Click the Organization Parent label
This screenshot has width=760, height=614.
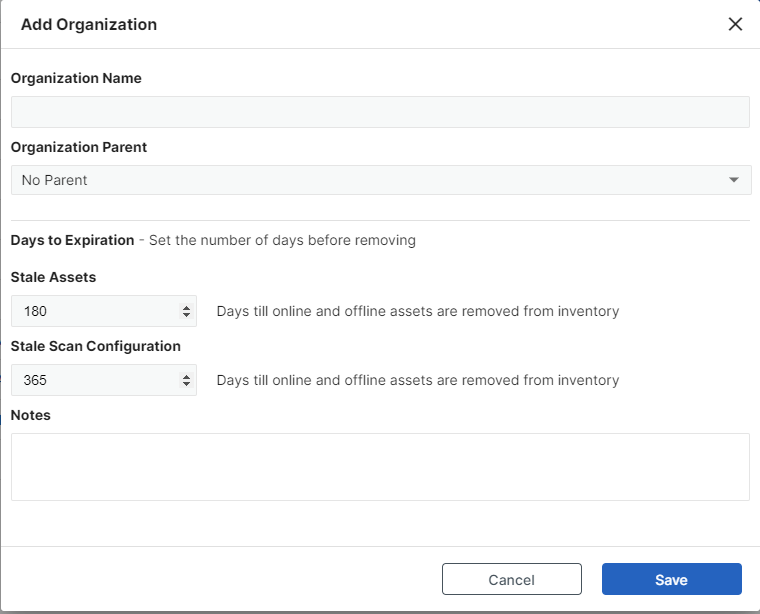[x=79, y=147]
